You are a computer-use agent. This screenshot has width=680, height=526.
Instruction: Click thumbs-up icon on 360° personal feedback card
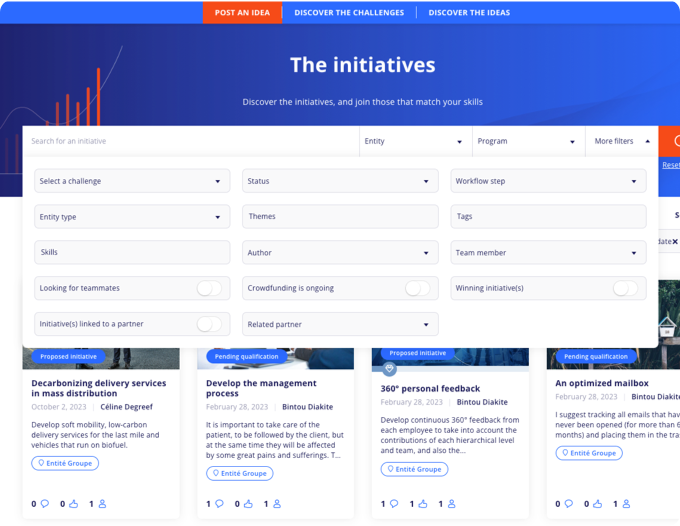tap(423, 504)
